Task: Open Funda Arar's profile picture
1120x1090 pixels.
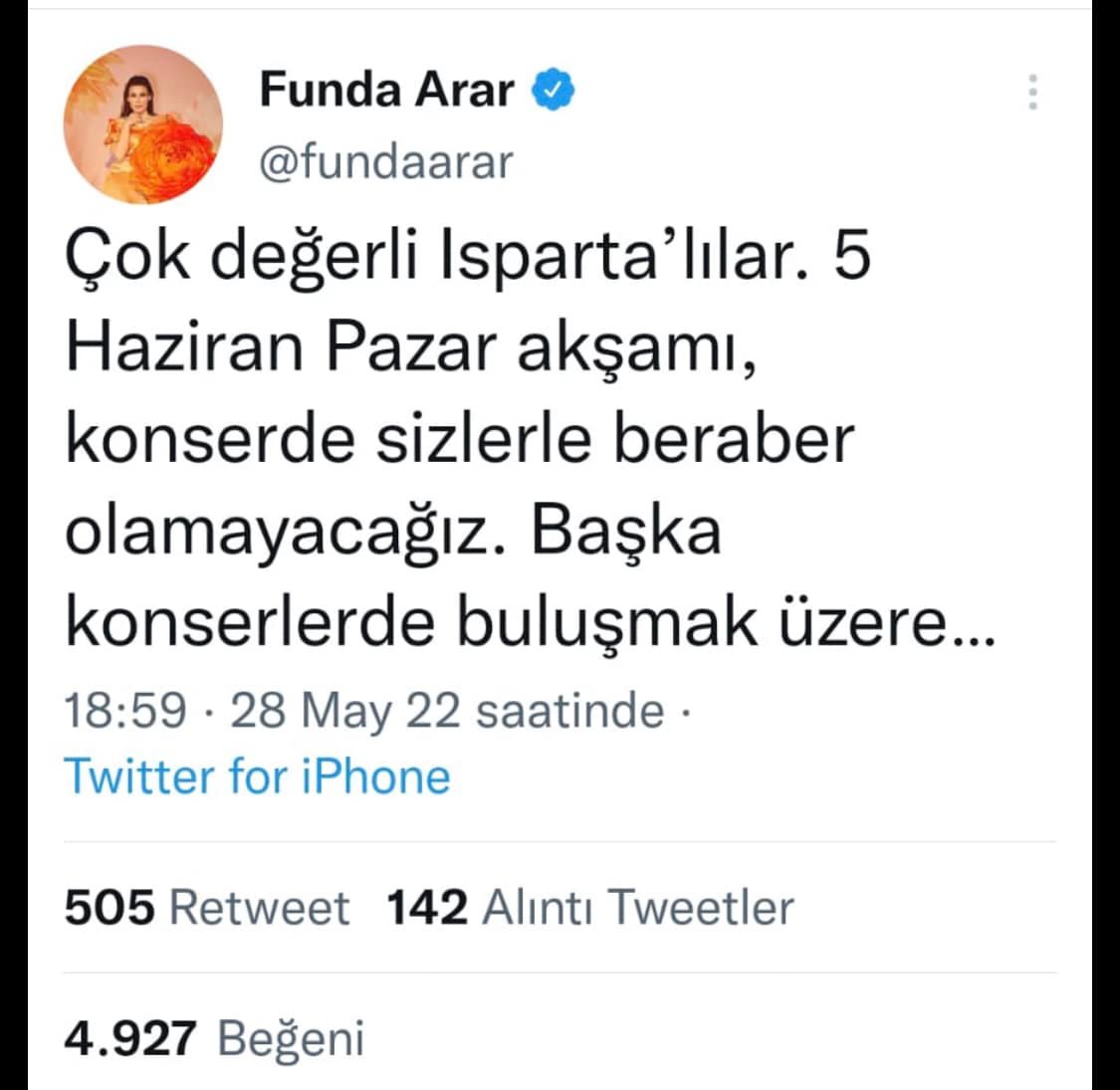Action: point(142,124)
